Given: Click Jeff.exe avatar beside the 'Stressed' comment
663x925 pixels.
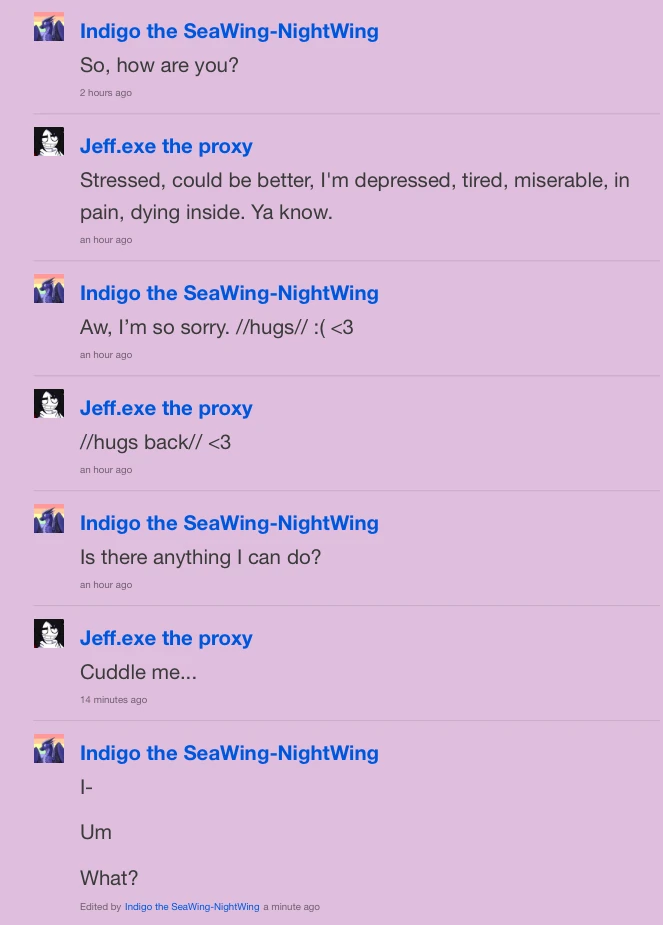Looking at the screenshot, I should pos(49,142).
